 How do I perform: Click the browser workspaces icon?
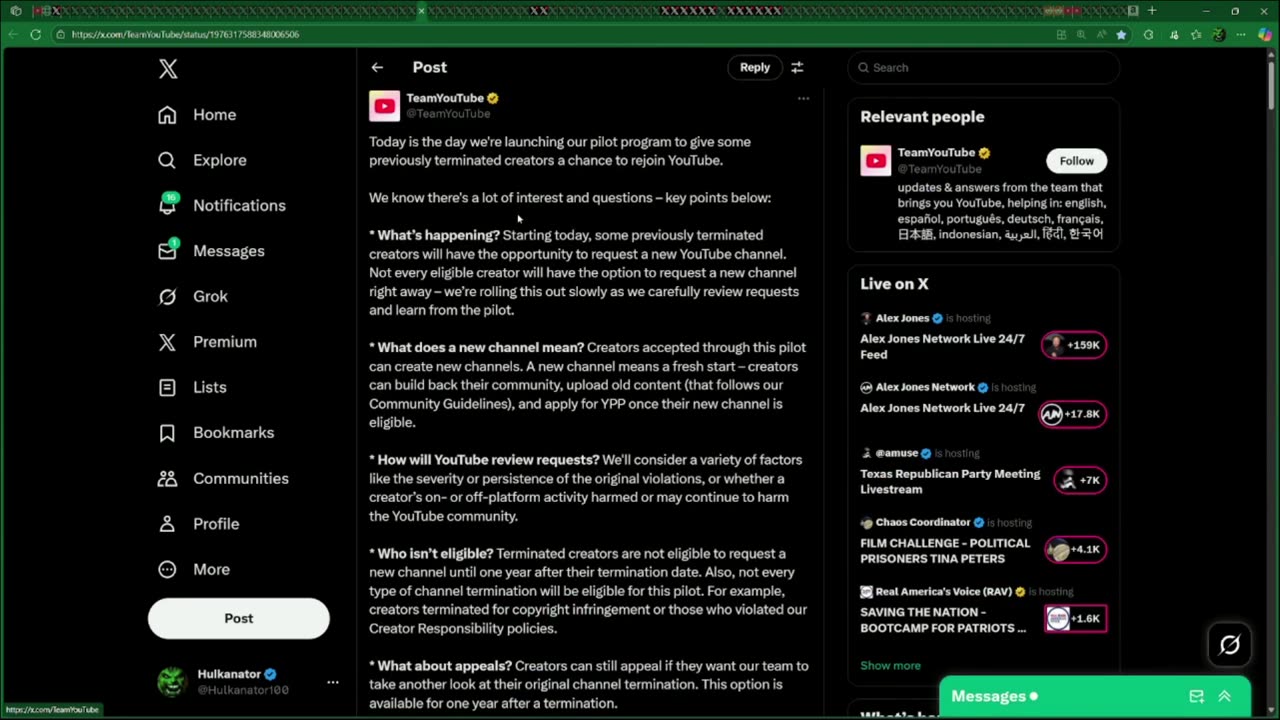[15, 11]
